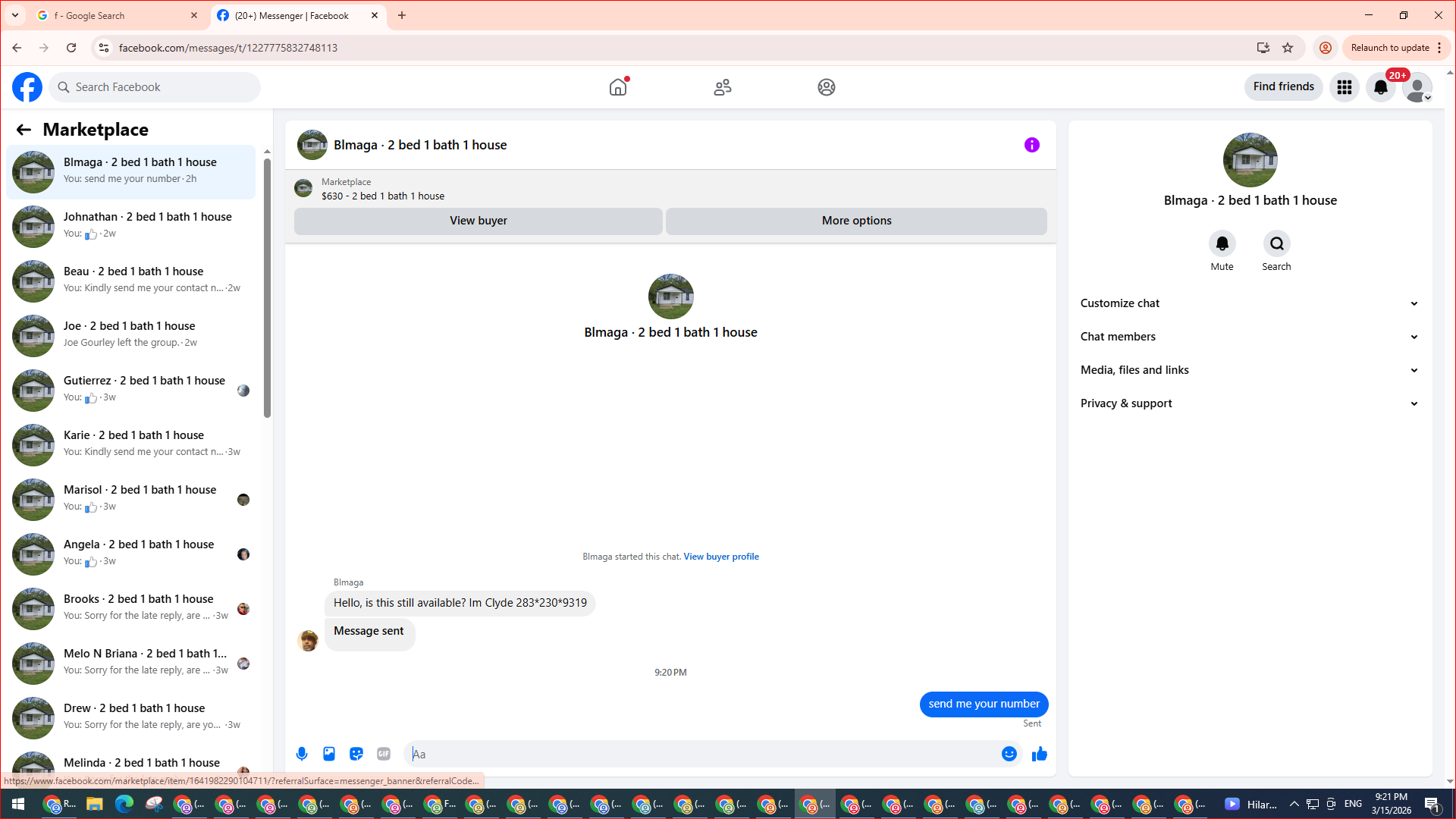Screen dimensions: 1456x819
Task: Open Windows Start menu
Action: click(18, 804)
